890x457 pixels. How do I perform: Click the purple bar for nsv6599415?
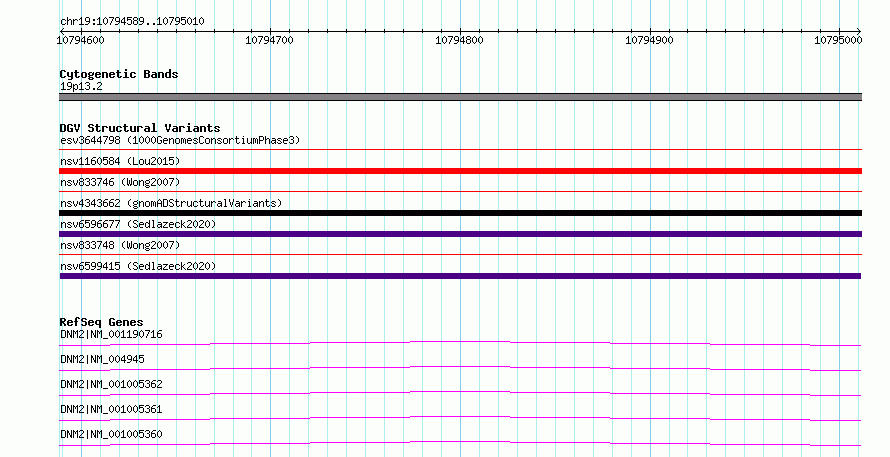(x=460, y=276)
